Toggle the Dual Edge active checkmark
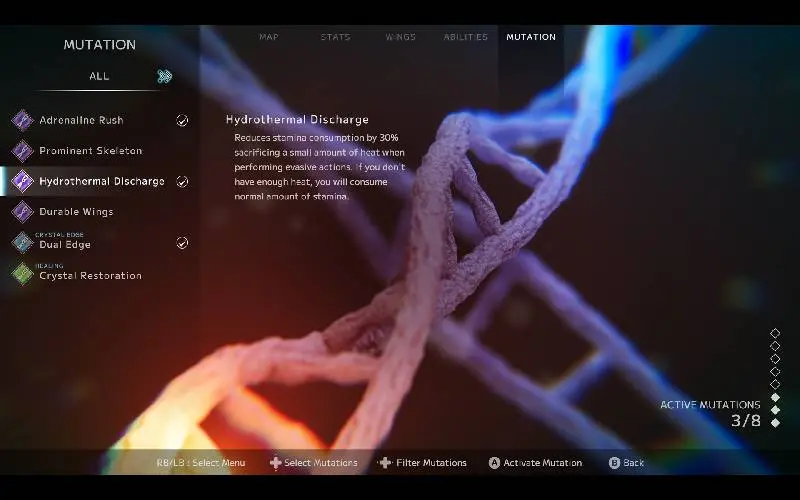 coord(182,243)
